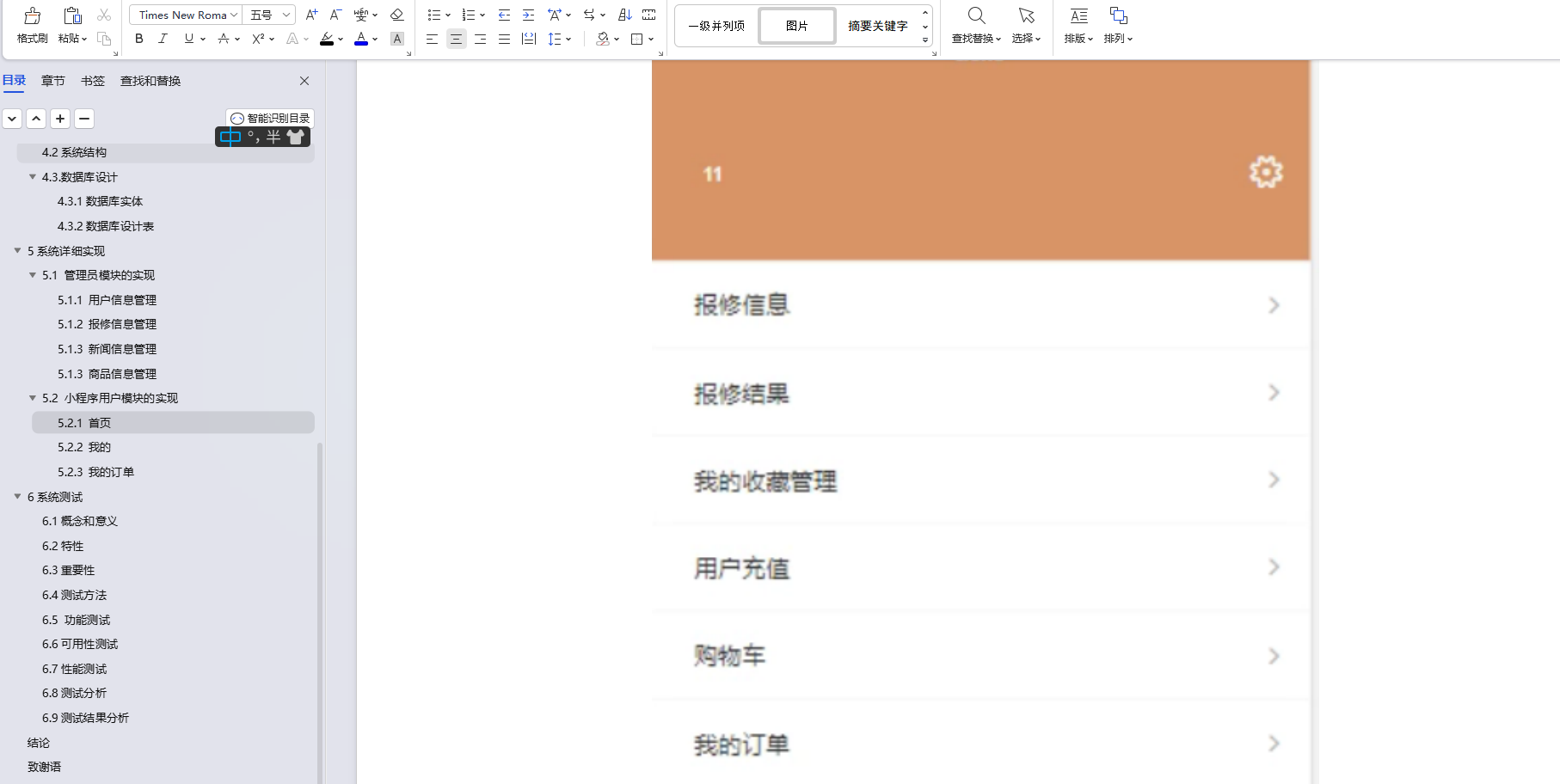Click the 智能识别目录 button
This screenshot has height=784, width=1560.
tap(270, 118)
